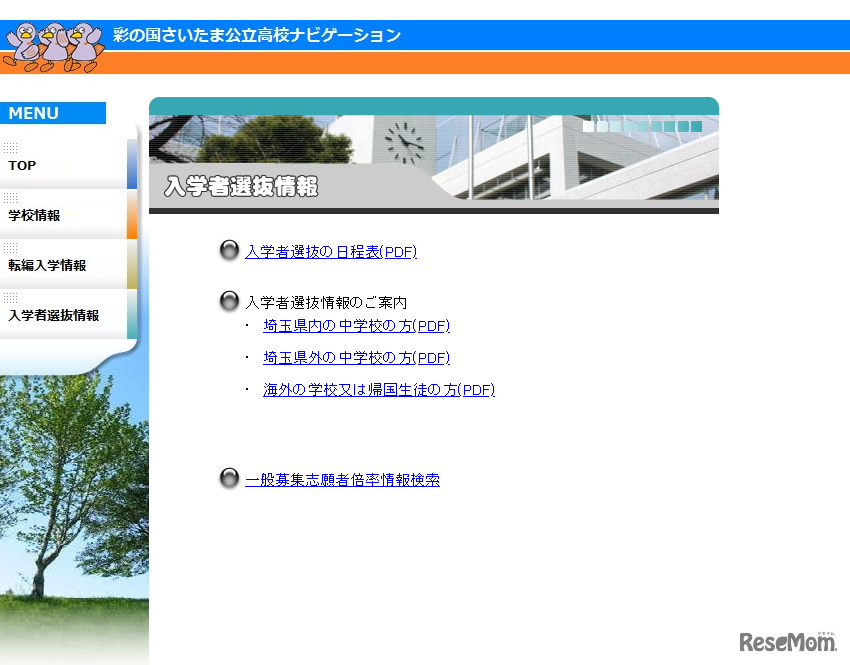Click the sphere icon beside 入学者選抜情報のご案内
850x665 pixels.
(x=229, y=299)
